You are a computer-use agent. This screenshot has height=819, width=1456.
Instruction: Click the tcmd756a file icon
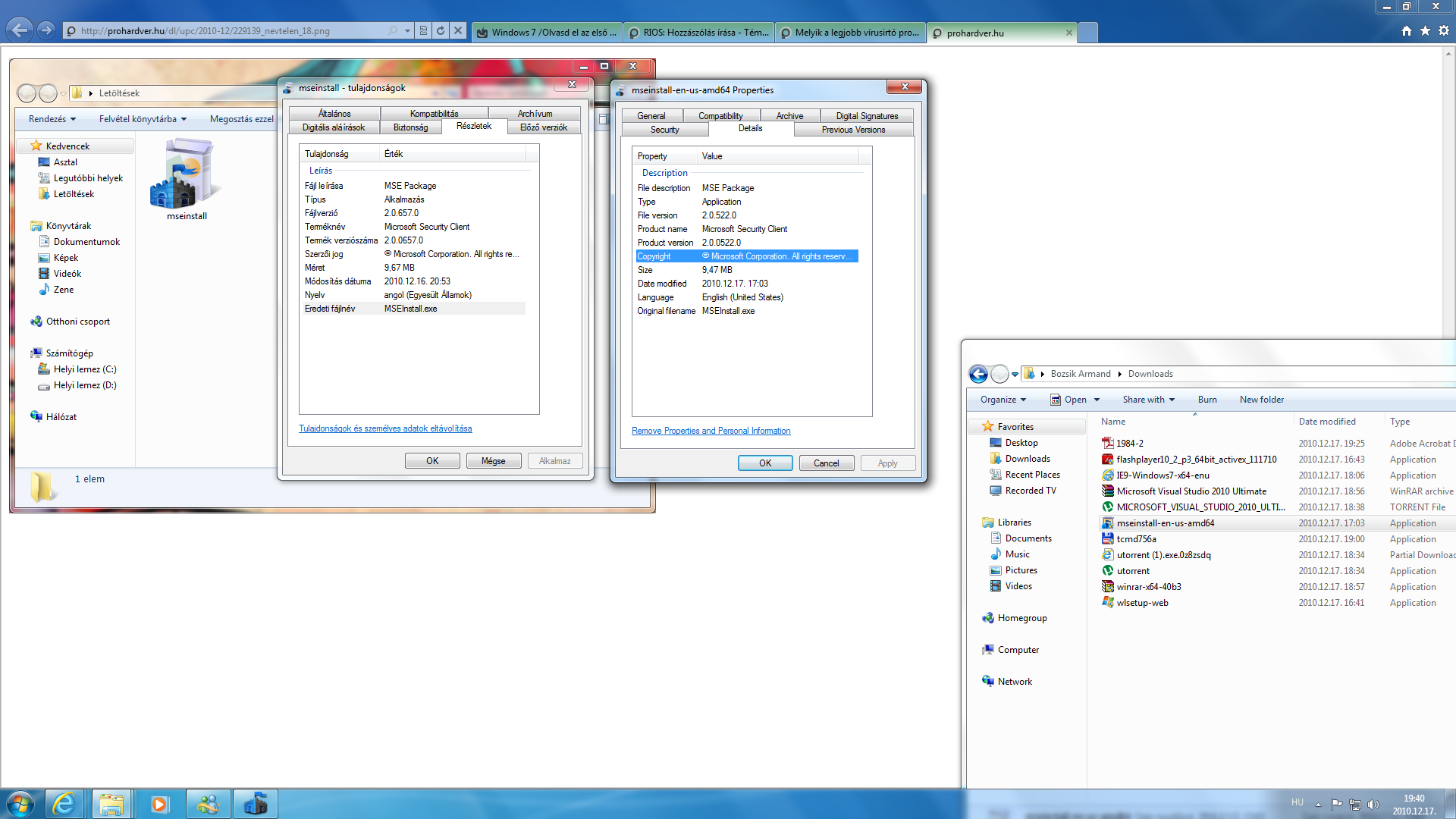click(1108, 539)
